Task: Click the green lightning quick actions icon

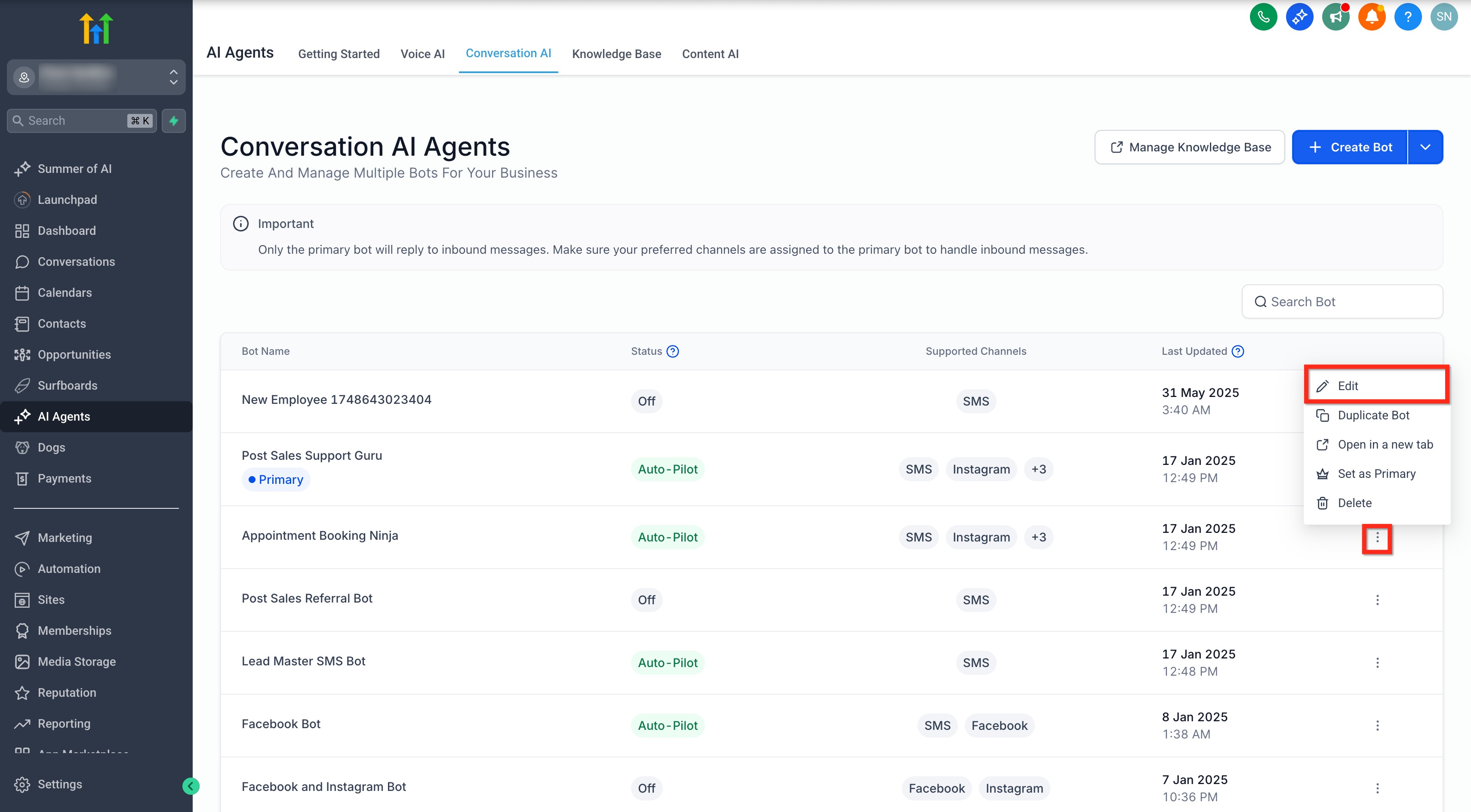Action: point(174,120)
